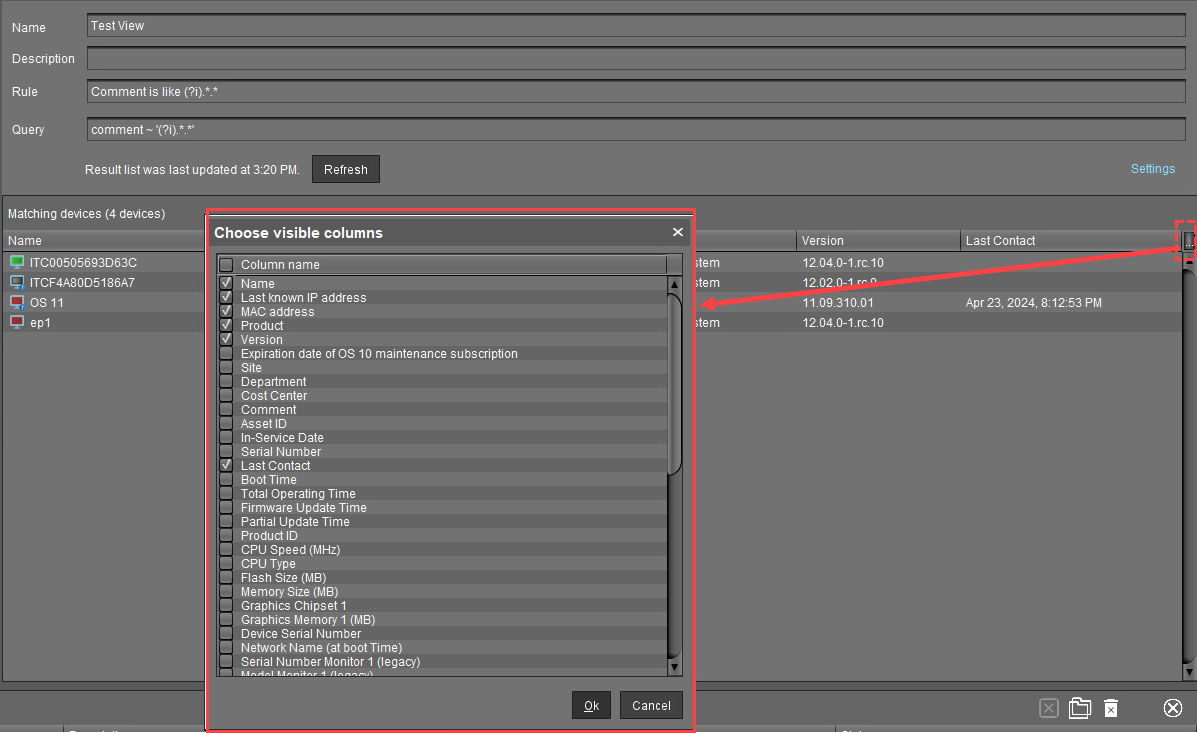Click the folder icon in the bottom toolbar
This screenshot has height=733, width=1197.
(x=1080, y=708)
